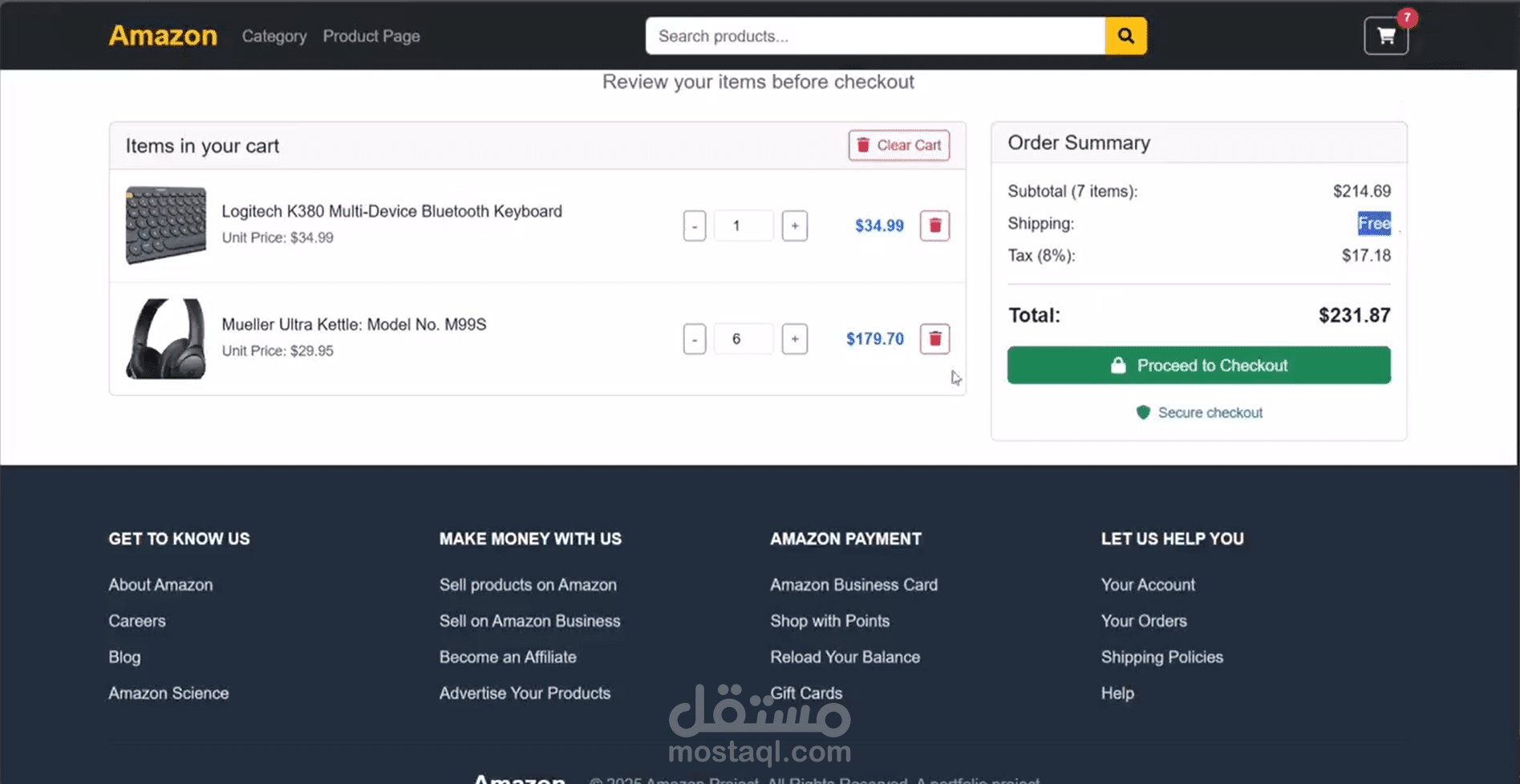Viewport: 1520px width, 784px height.
Task: Click the $214.69 subtotal amount
Action: coord(1361,191)
